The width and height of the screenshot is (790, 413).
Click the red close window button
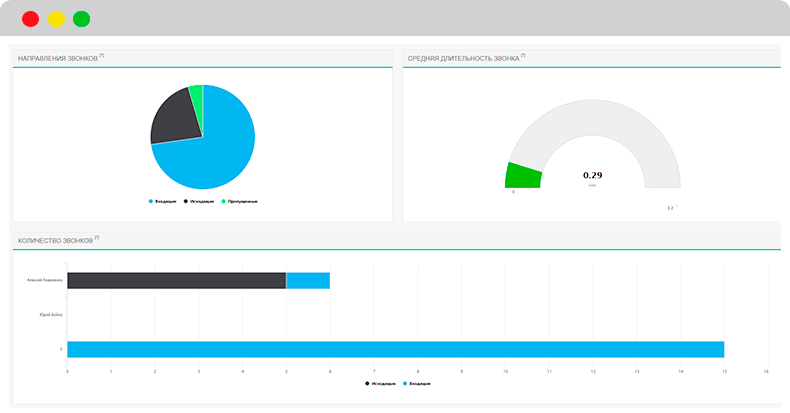30,19
